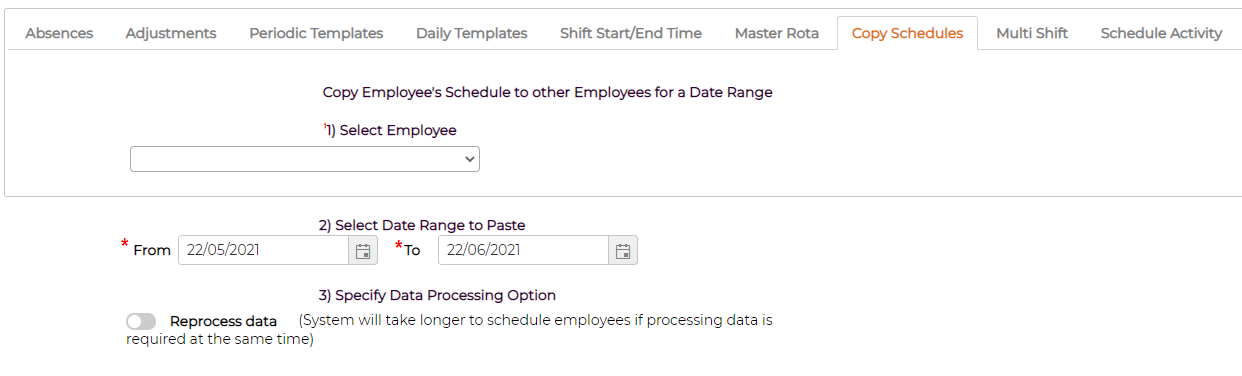Viewport: 1242px width, 376px height.
Task: View the Schedule Activity tab
Action: [1161, 33]
